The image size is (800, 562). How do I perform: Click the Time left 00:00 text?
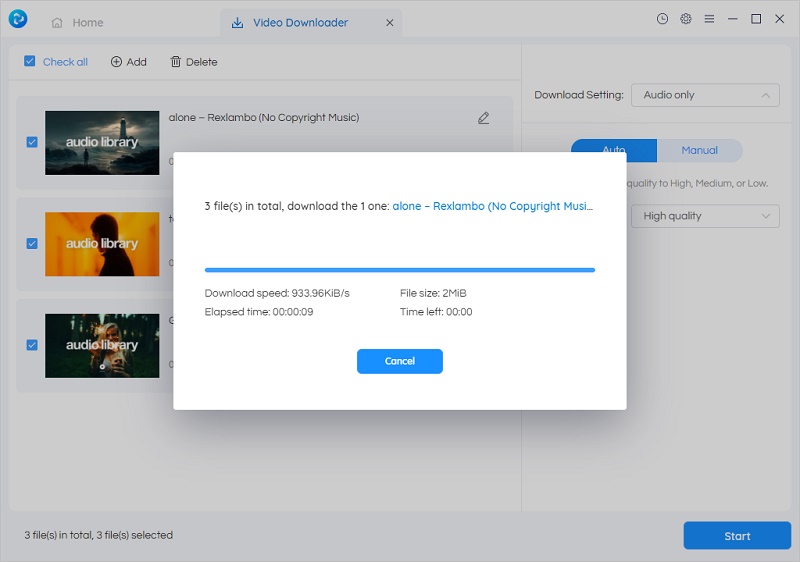click(436, 312)
